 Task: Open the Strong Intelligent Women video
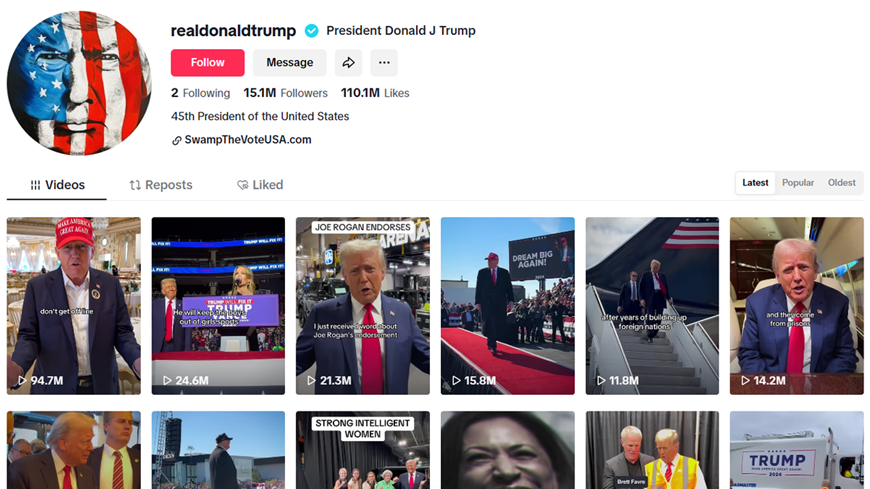click(363, 450)
